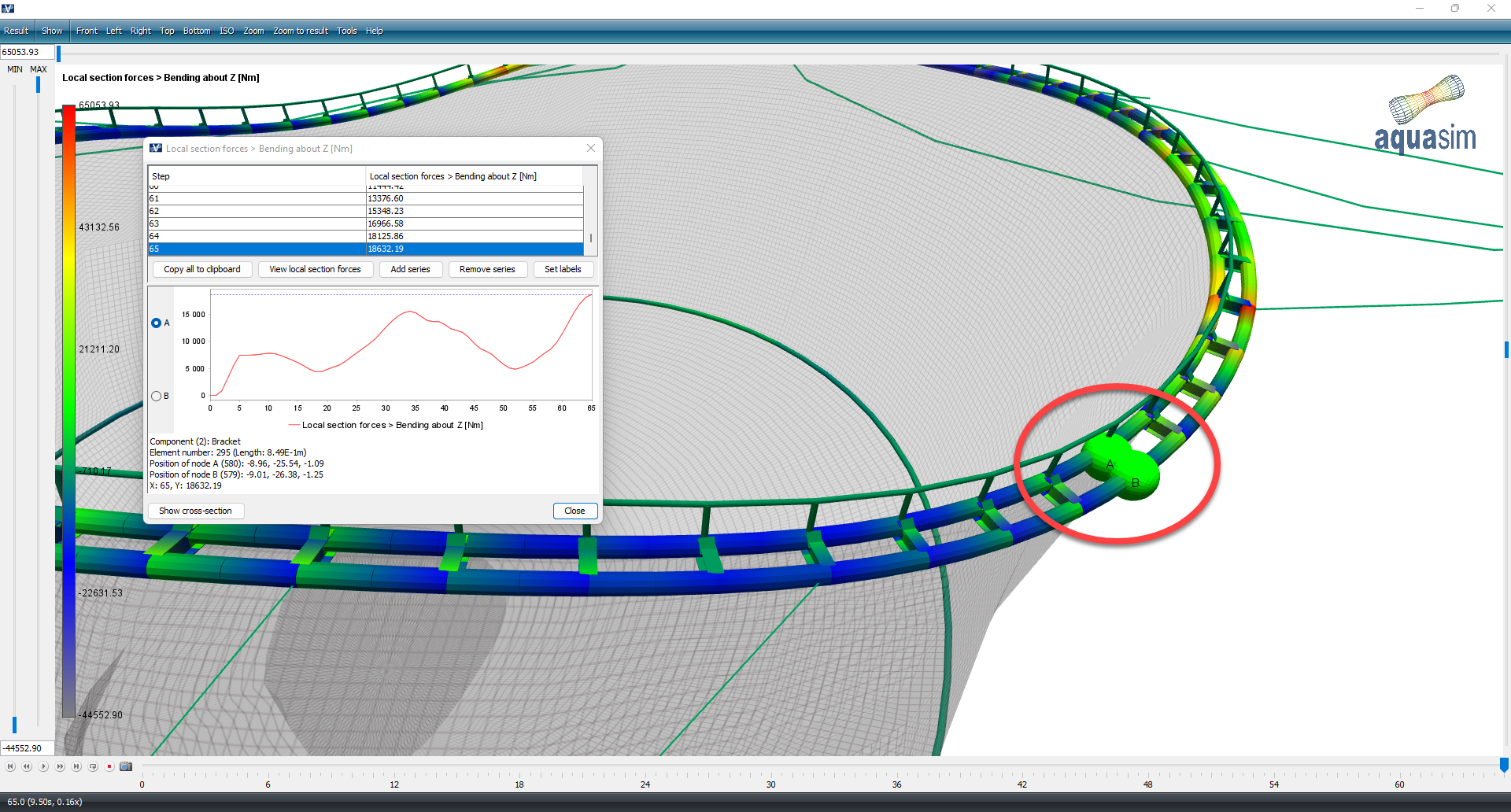Image resolution: width=1511 pixels, height=812 pixels.
Task: Click the color legend gradient bar
Action: [69, 411]
